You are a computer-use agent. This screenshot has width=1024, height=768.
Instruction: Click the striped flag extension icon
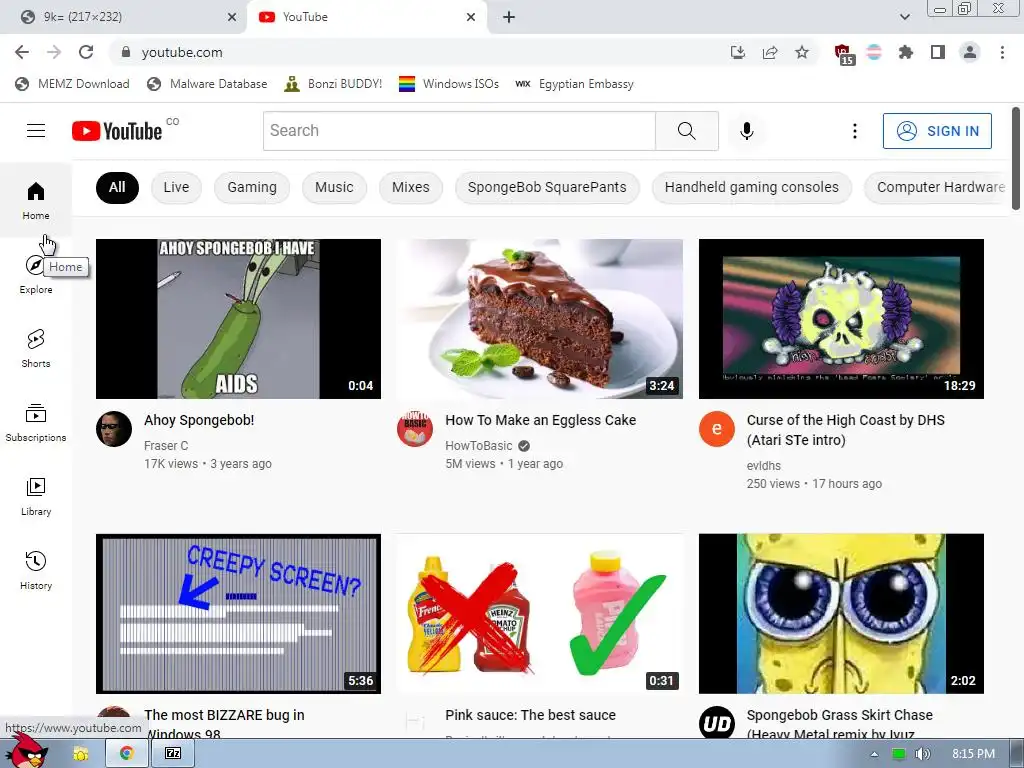(x=874, y=52)
